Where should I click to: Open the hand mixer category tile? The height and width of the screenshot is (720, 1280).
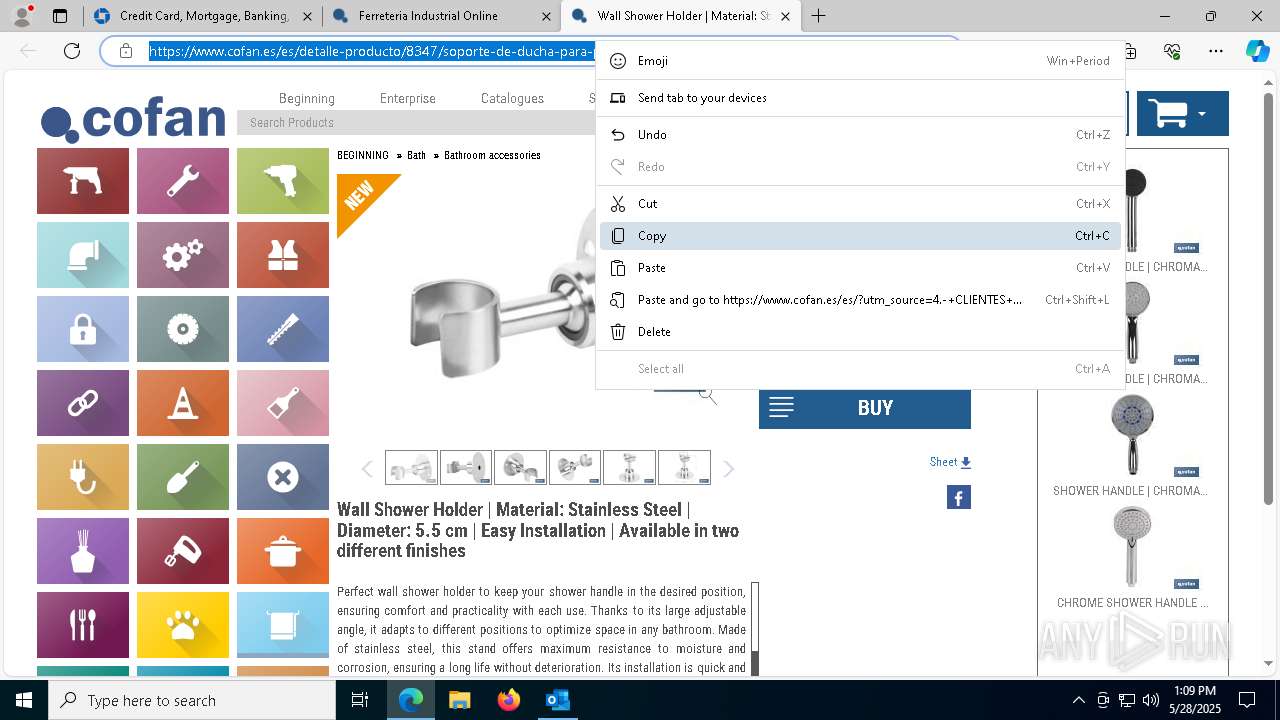(x=183, y=551)
